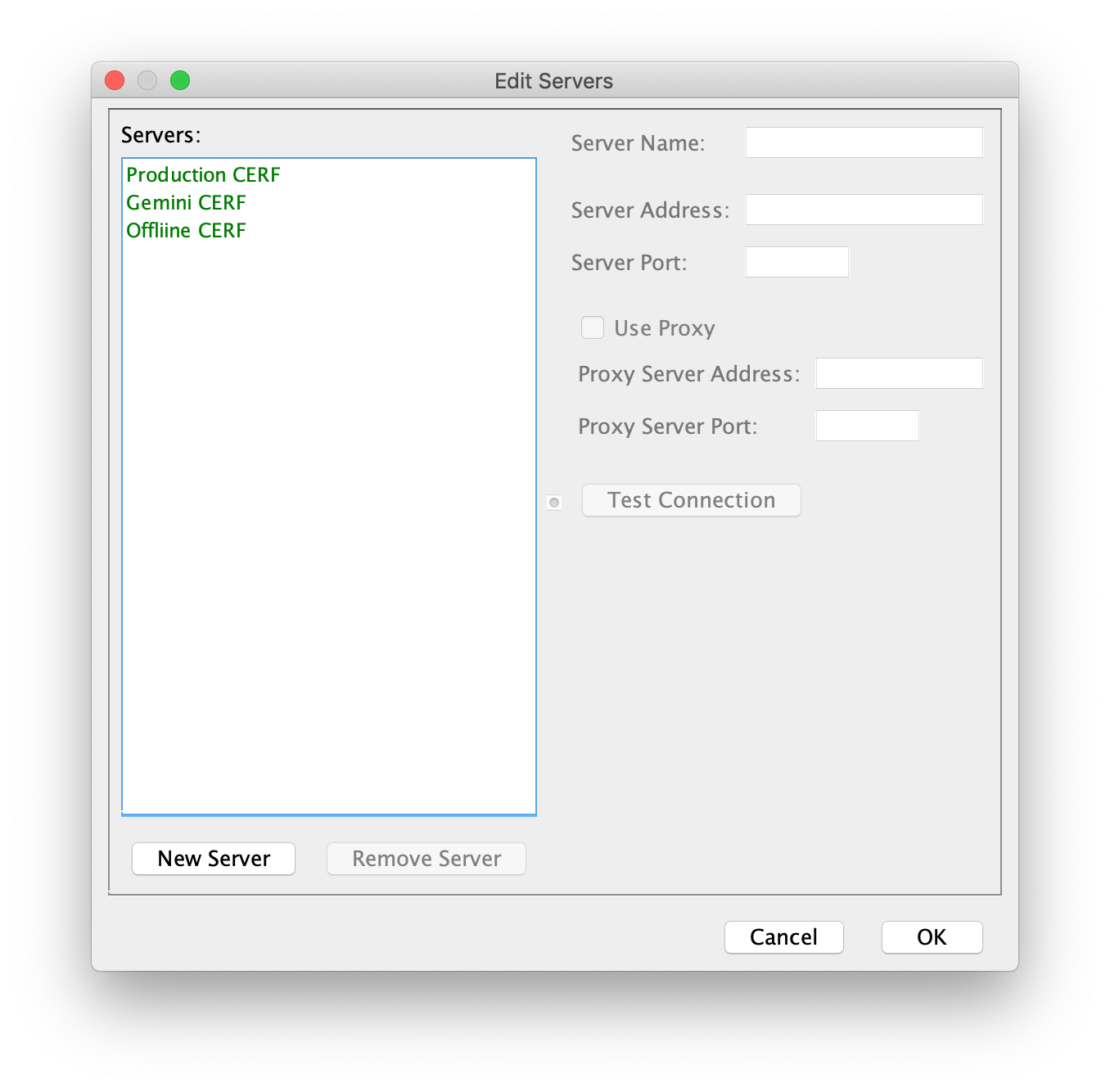Click the Server Port input box
The width and height of the screenshot is (1110, 1092).
click(796, 262)
